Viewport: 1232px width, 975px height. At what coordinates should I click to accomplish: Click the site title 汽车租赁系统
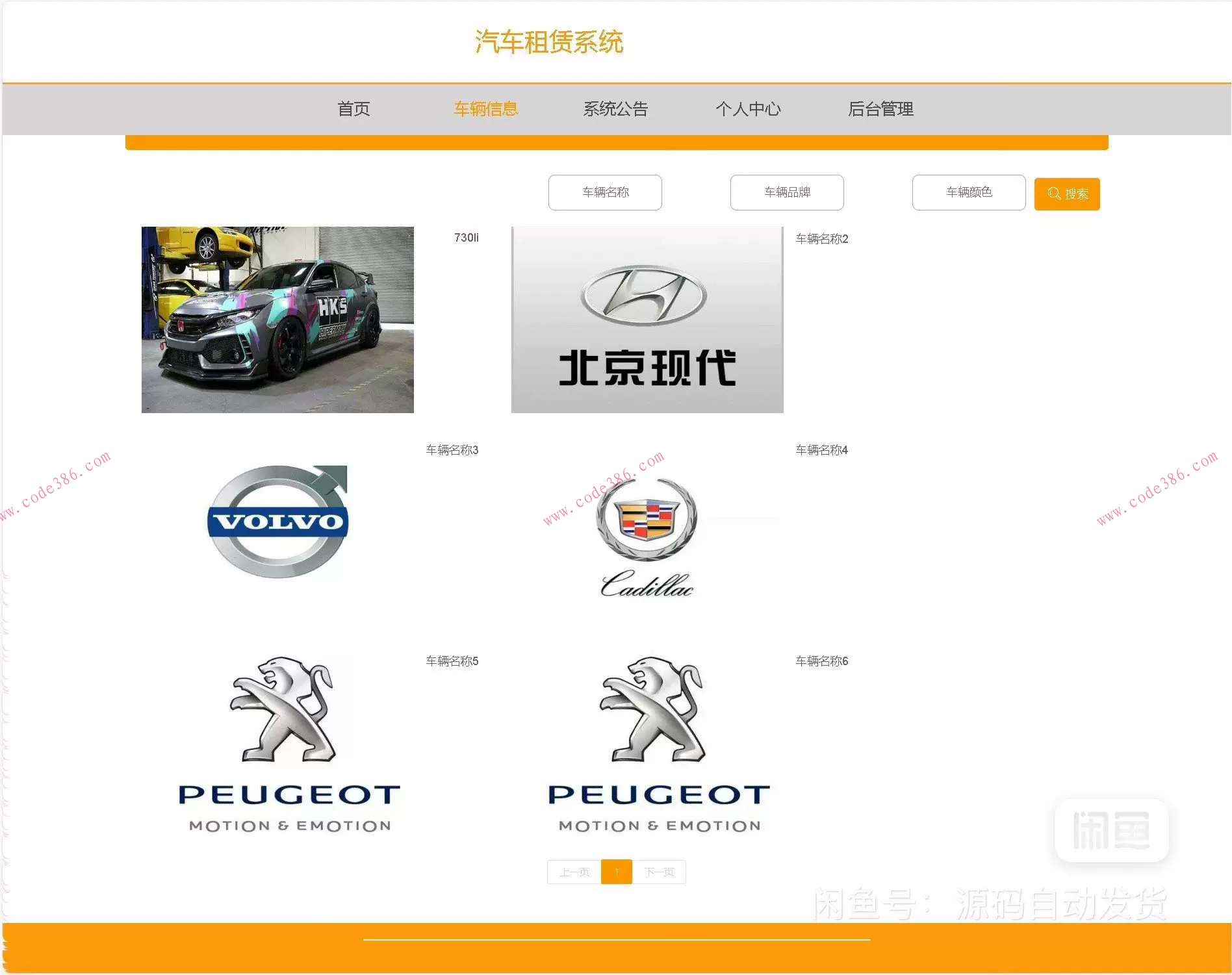(549, 42)
